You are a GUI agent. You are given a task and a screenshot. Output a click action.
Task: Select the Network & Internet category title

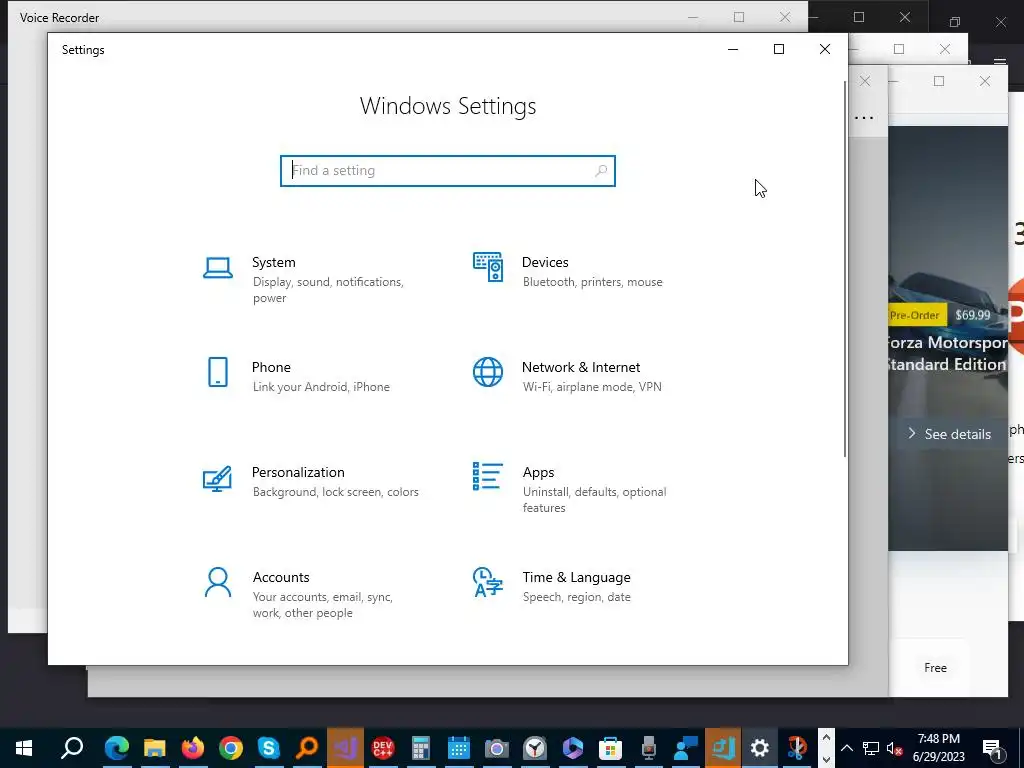coord(581,367)
